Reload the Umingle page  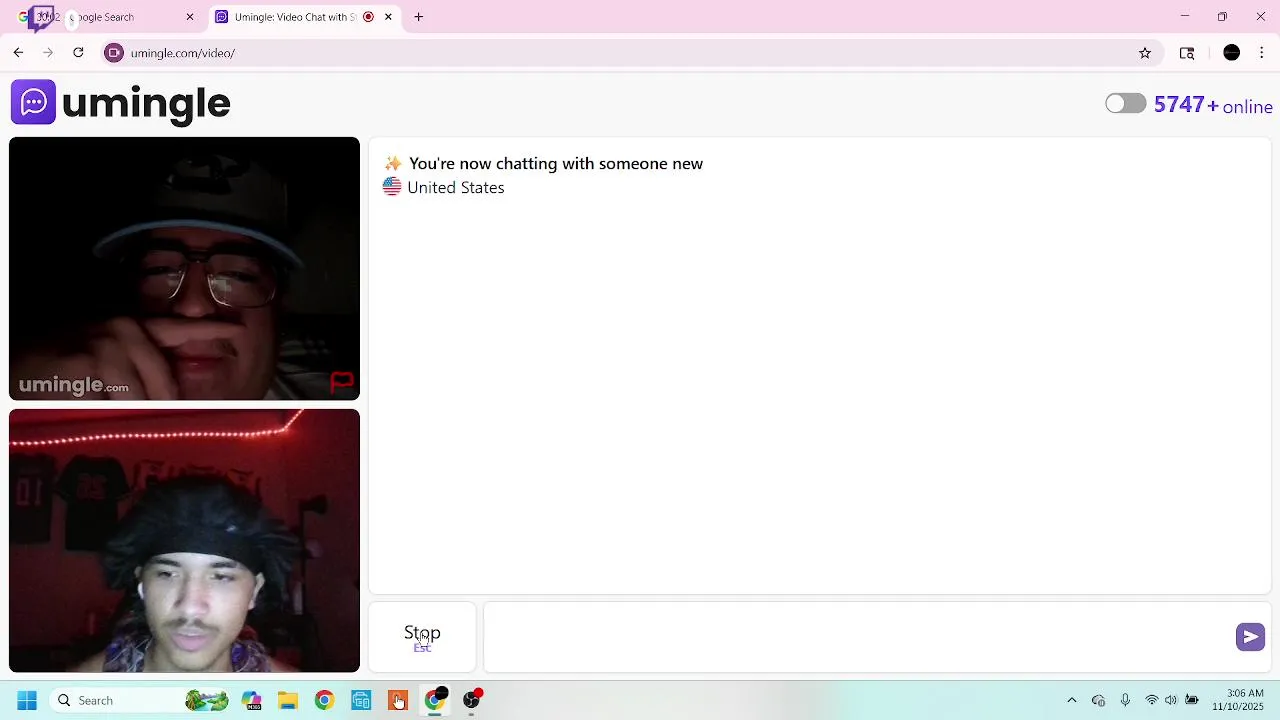[78, 53]
